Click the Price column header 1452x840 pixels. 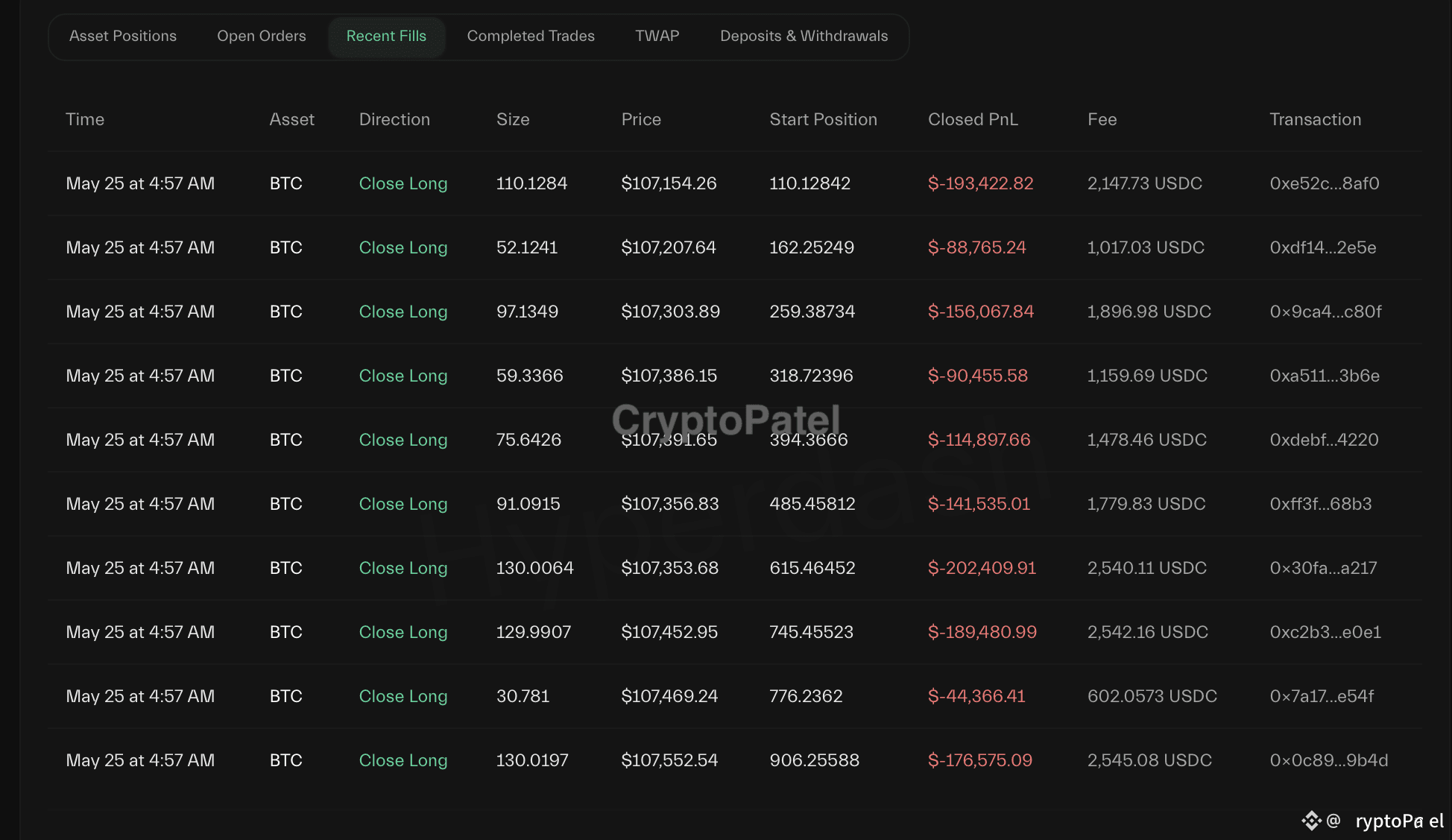(641, 119)
